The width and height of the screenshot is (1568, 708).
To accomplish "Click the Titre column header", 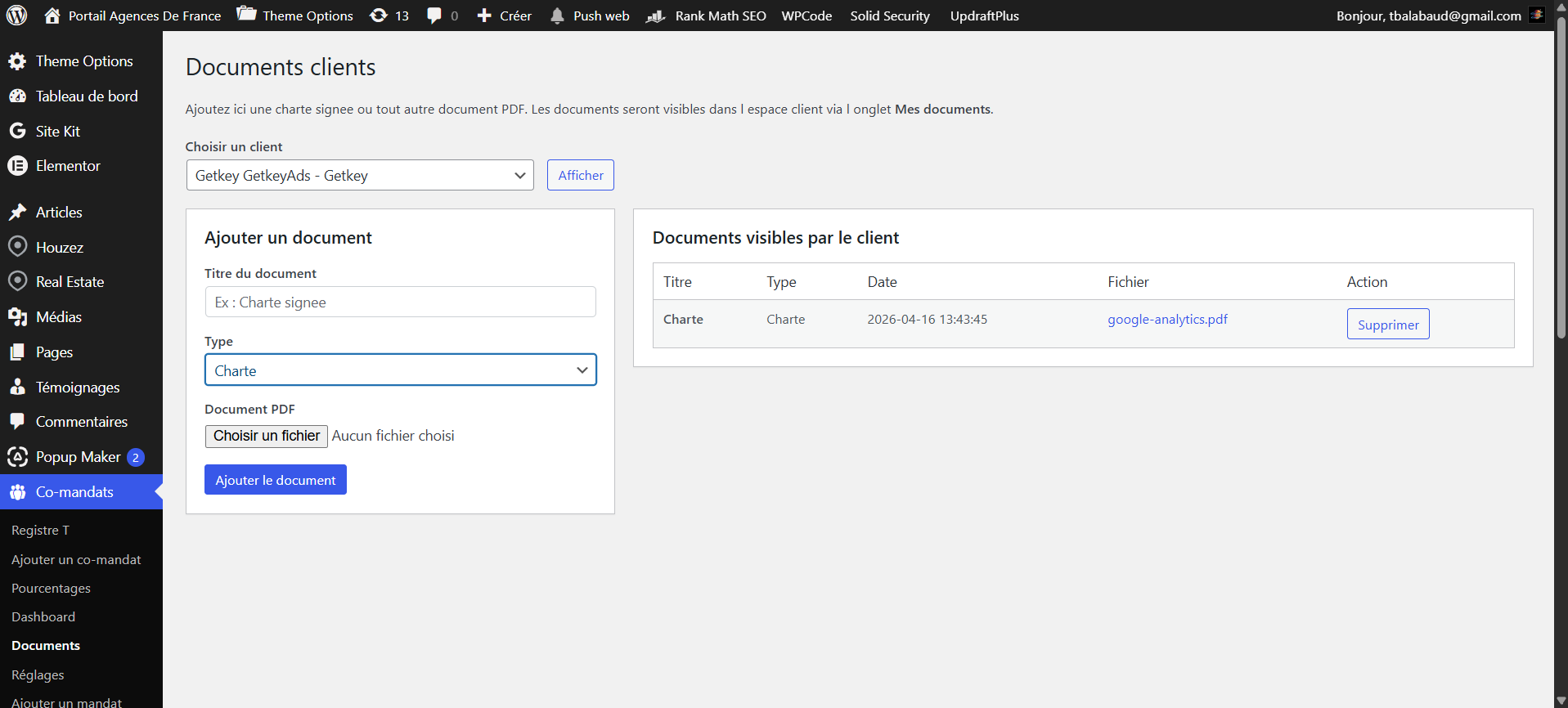I will [677, 282].
